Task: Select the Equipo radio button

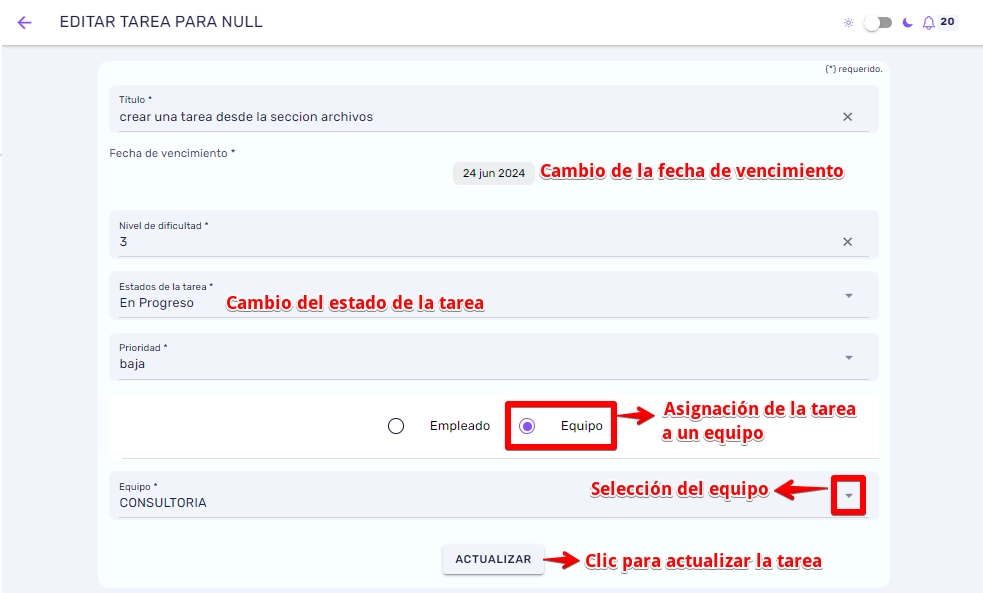Action: point(527,426)
